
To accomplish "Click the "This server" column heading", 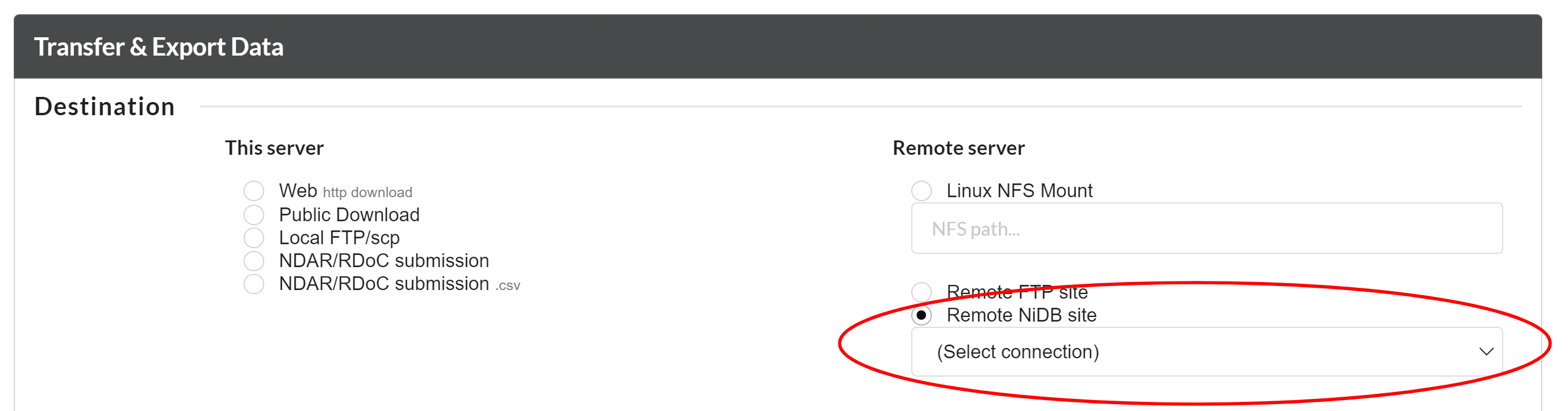I will pyautogui.click(x=274, y=148).
